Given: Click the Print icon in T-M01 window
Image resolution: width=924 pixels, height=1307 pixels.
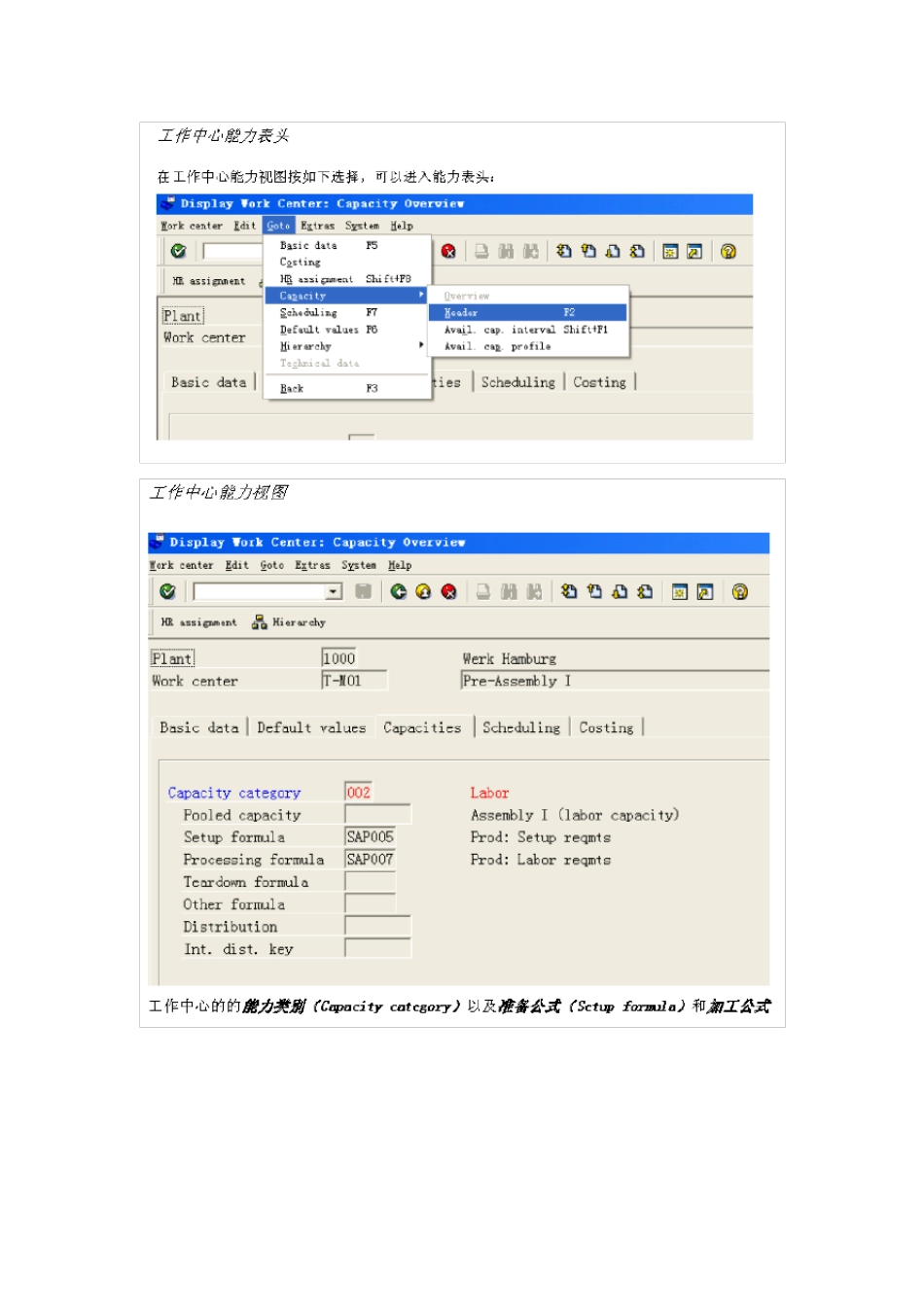Looking at the screenshot, I should pos(483,591).
